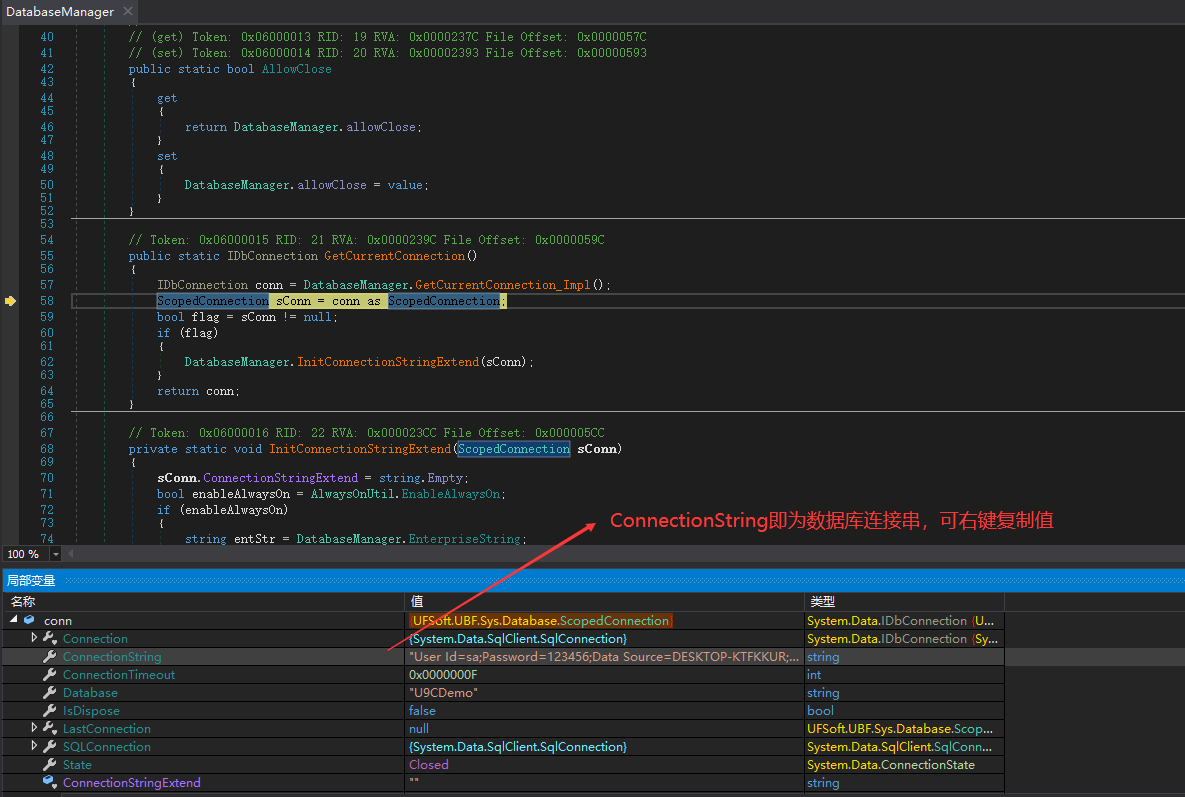The width and height of the screenshot is (1185, 797).
Task: Click the wrench icon beside Database property
Action: [x=49, y=693]
